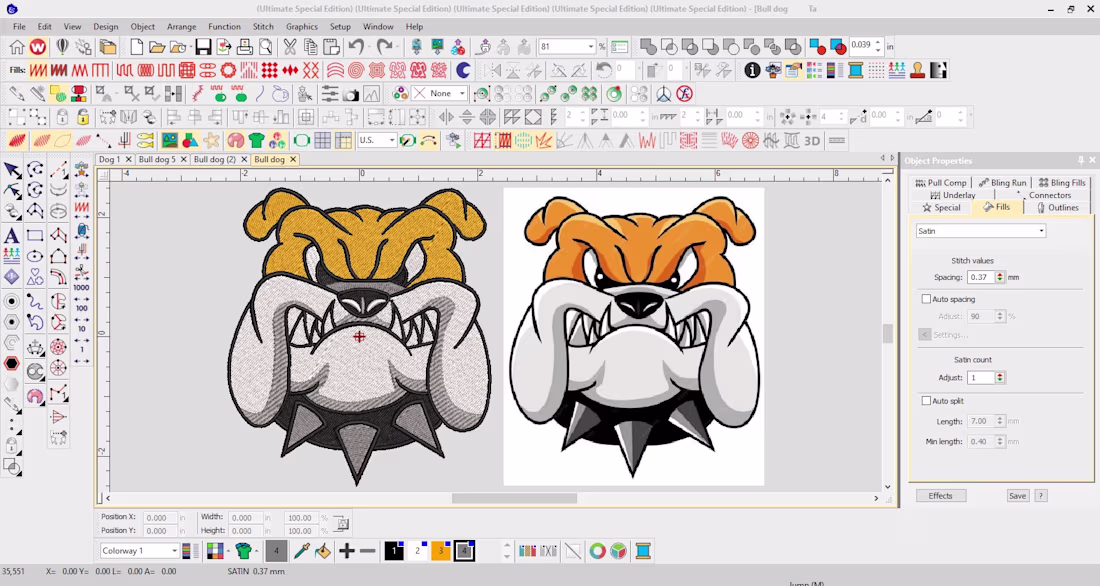
Task: Enable the Auto split checkbox
Action: coord(926,401)
